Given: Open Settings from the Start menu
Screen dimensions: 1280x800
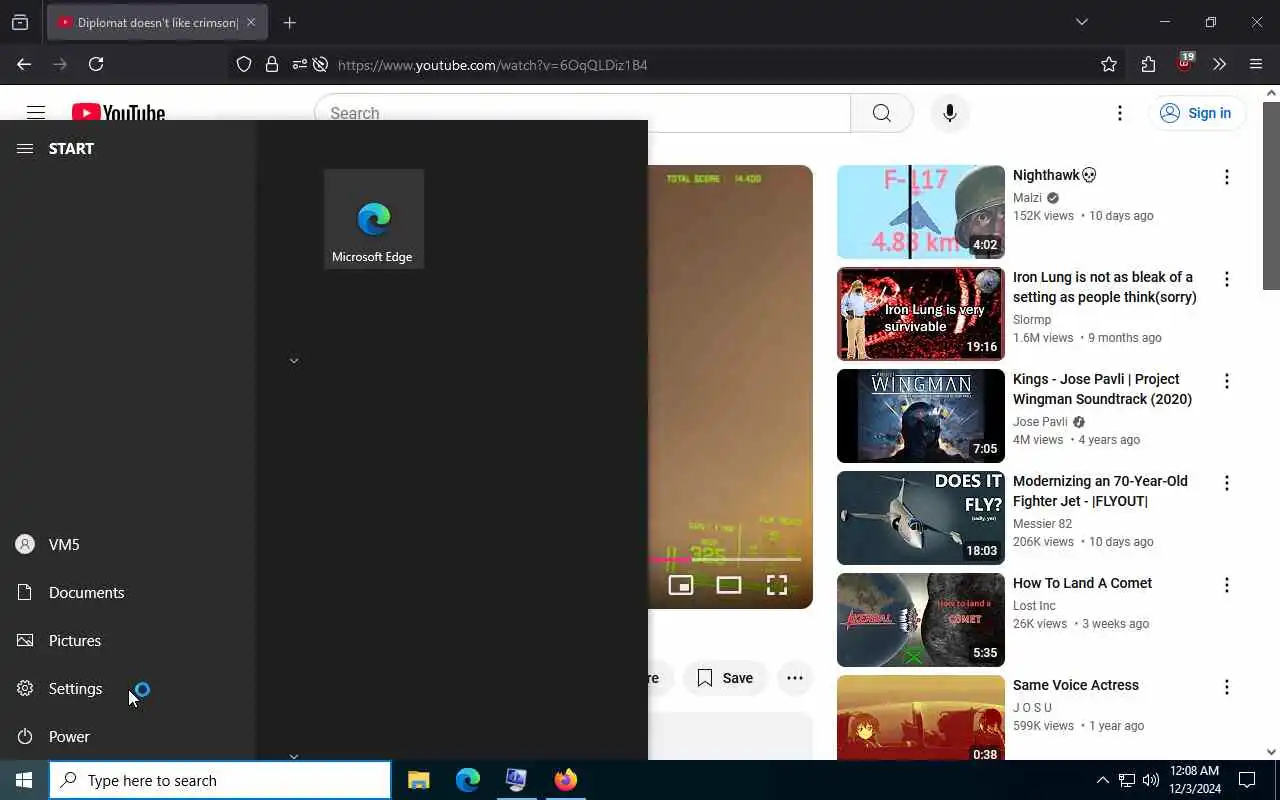Looking at the screenshot, I should [128, 688].
